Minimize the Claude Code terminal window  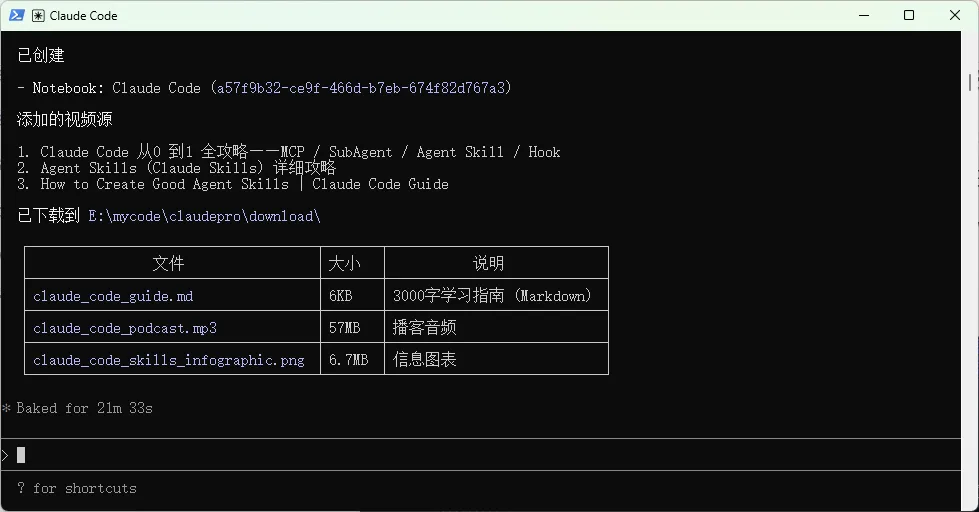863,15
